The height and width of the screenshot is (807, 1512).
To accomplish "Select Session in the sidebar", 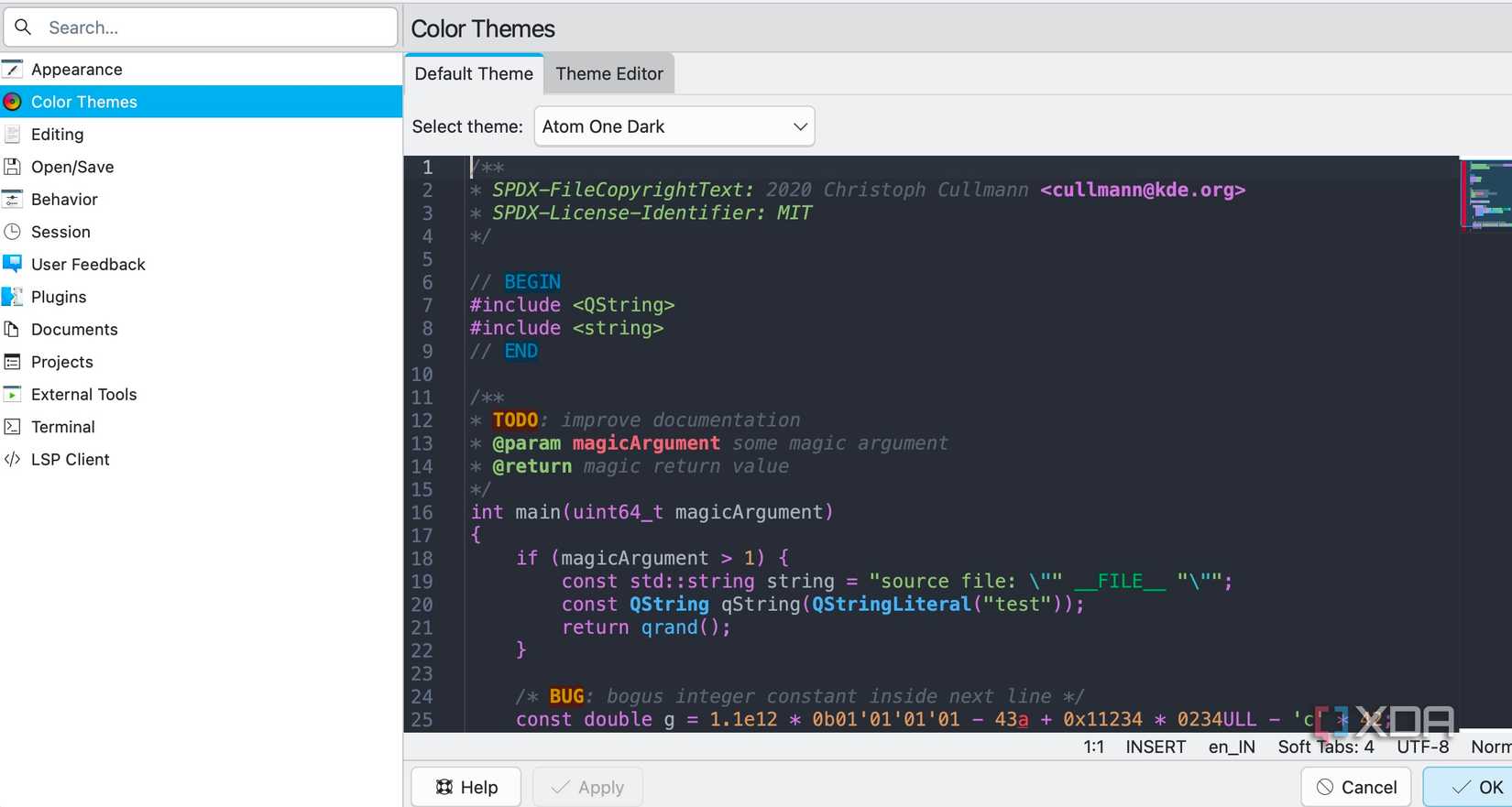I will [x=202, y=232].
